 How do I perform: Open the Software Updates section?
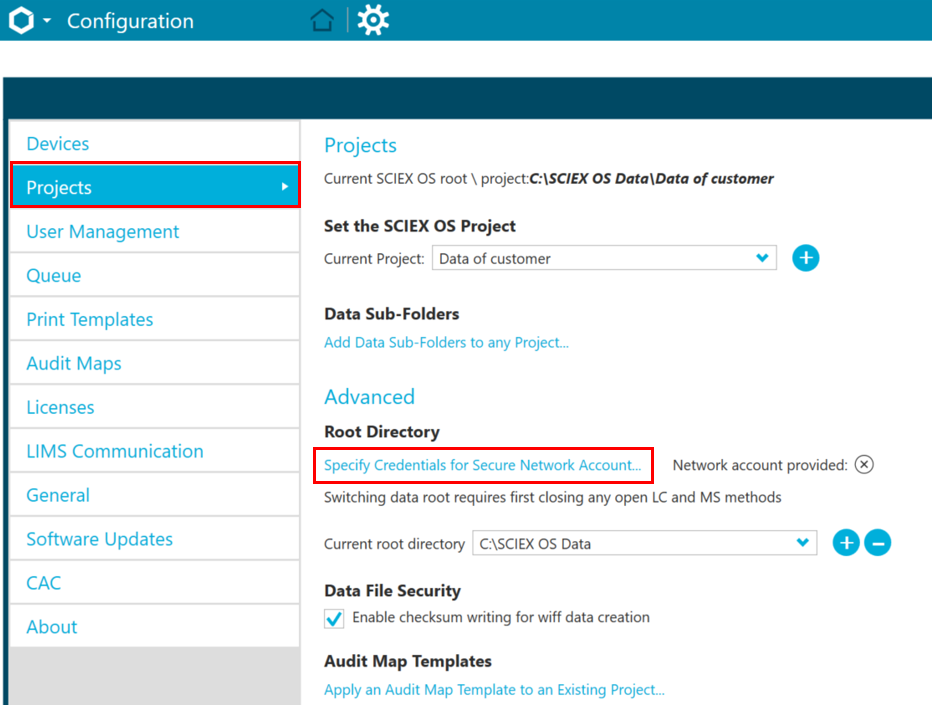click(x=100, y=539)
